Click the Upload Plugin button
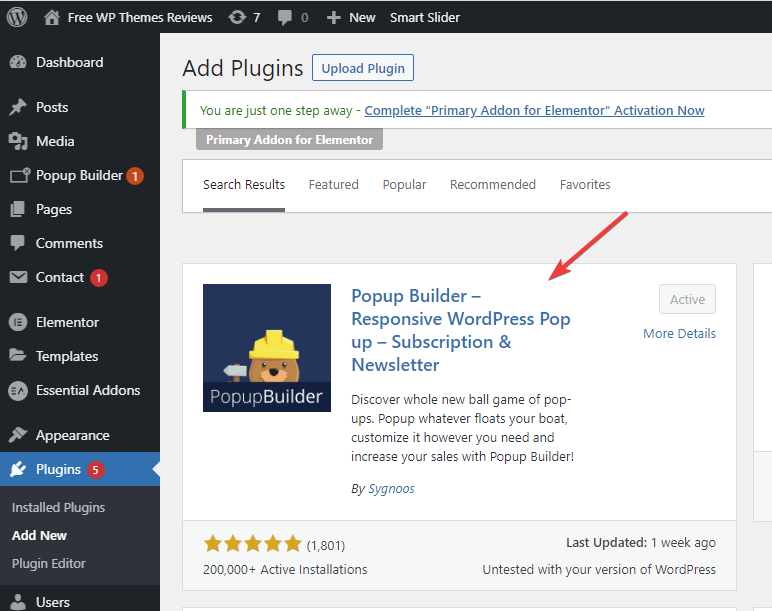Image resolution: width=772 pixels, height=611 pixels. click(363, 68)
